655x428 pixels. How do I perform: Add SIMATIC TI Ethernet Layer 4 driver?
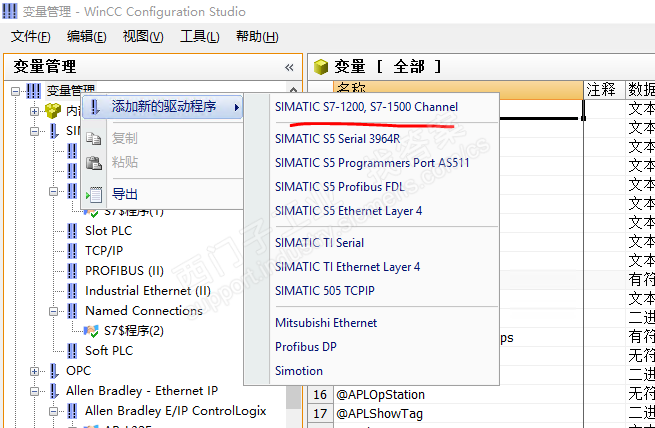click(348, 267)
